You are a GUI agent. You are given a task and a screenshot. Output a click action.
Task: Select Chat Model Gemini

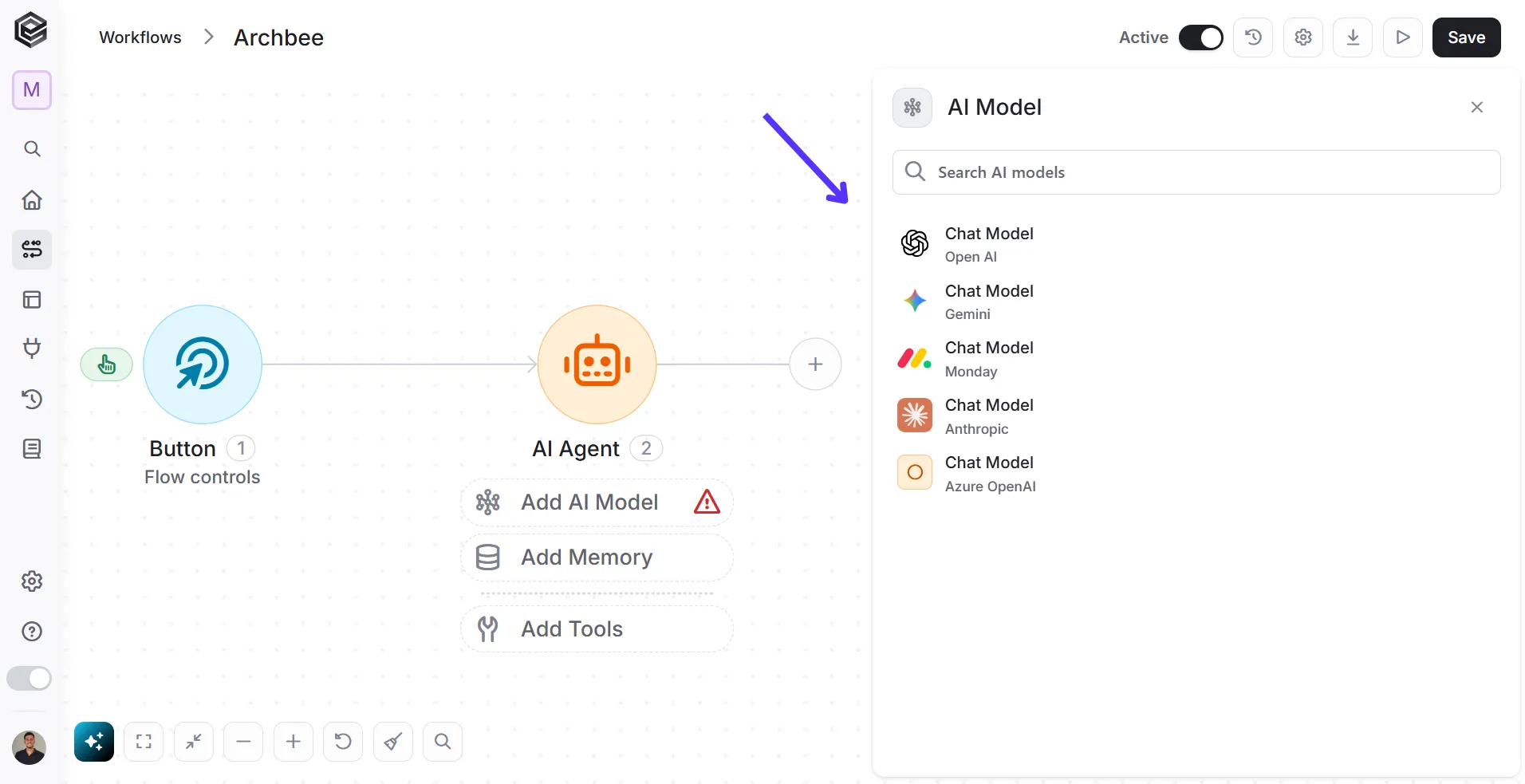pos(1196,301)
